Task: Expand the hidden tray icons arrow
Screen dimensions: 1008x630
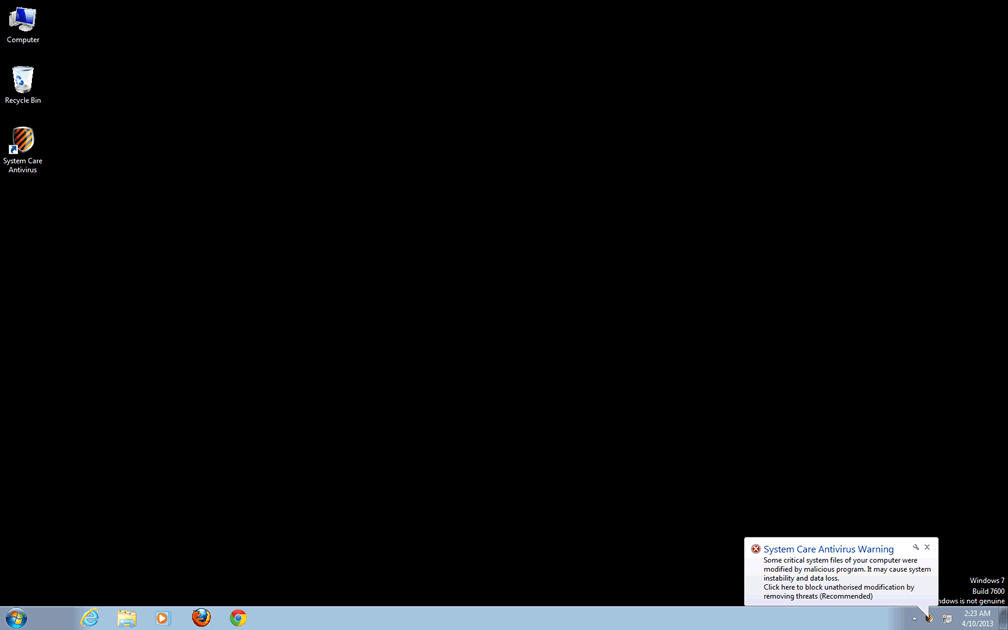Action: pos(914,619)
